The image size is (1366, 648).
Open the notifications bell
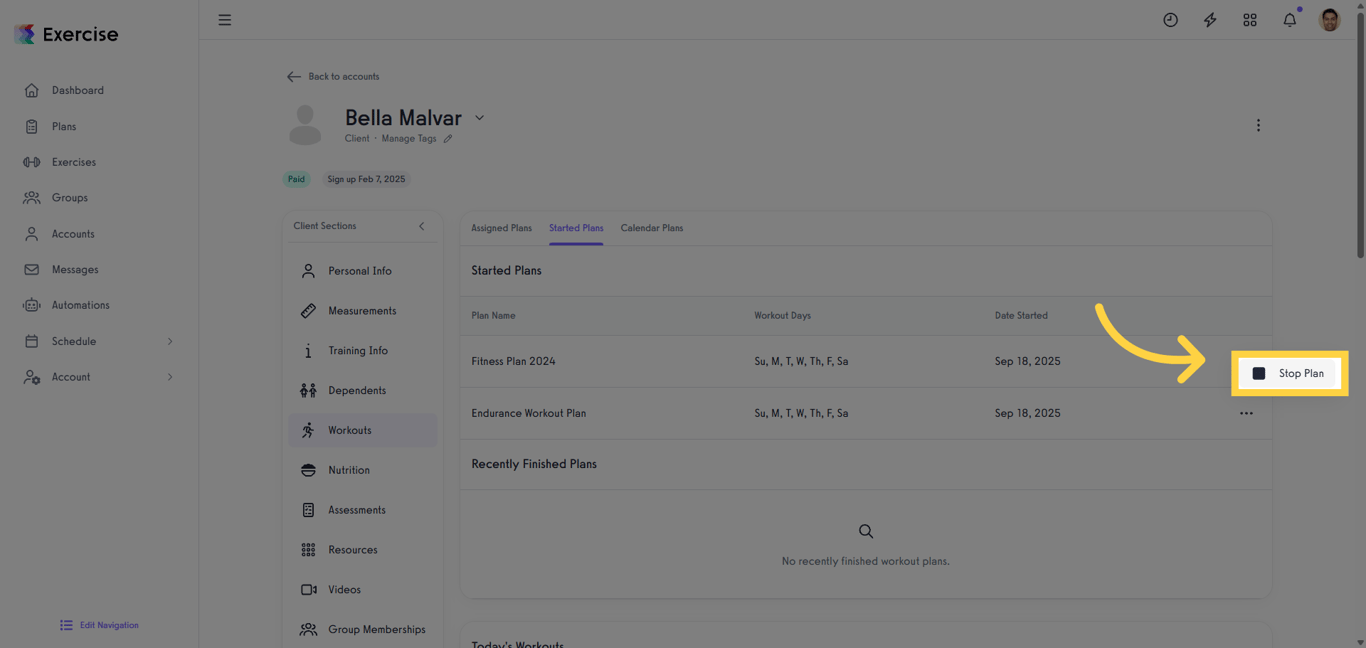pos(1290,20)
